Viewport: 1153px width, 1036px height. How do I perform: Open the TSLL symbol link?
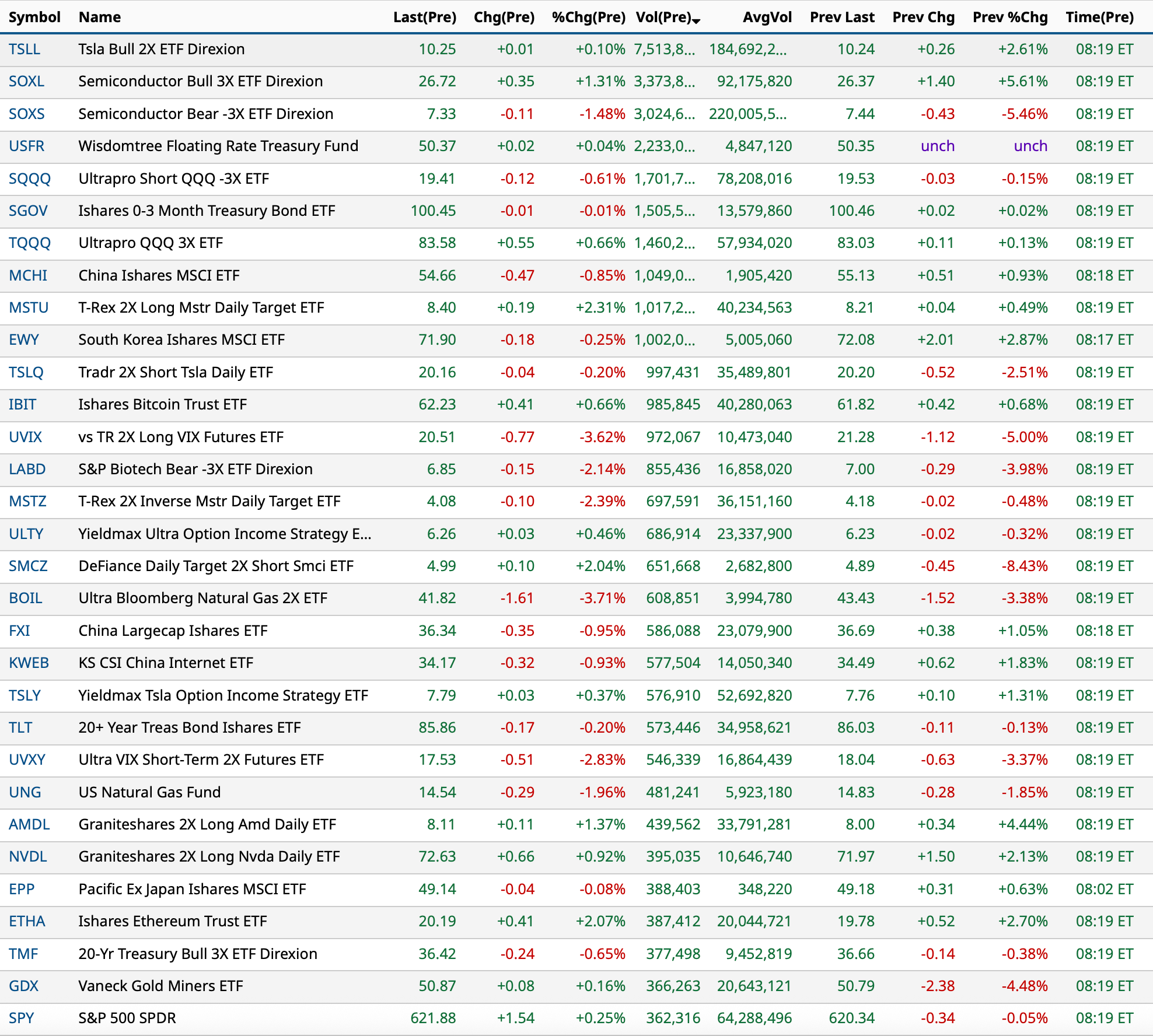pyautogui.click(x=25, y=49)
